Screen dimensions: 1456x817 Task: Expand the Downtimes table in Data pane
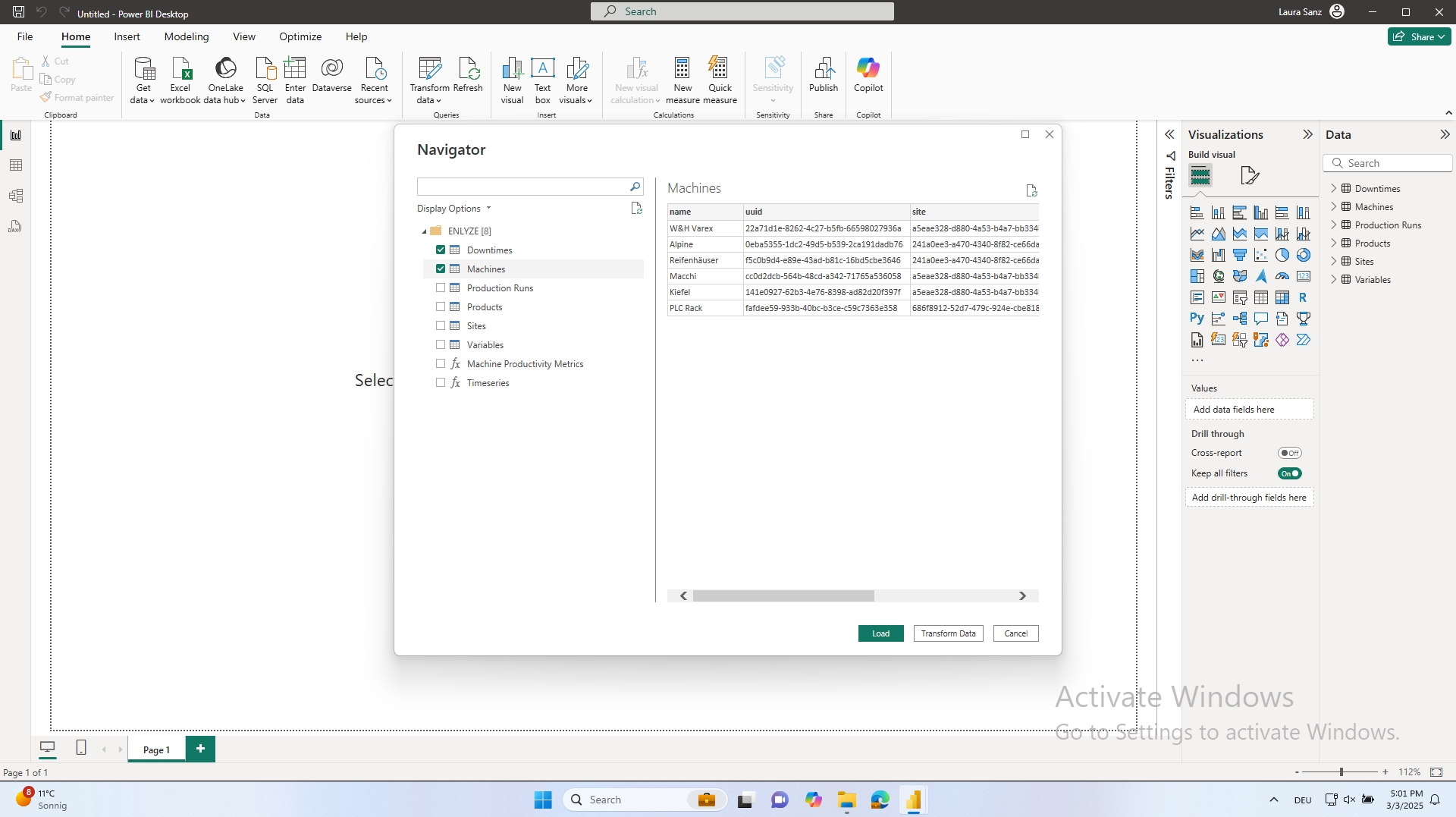pyautogui.click(x=1333, y=188)
